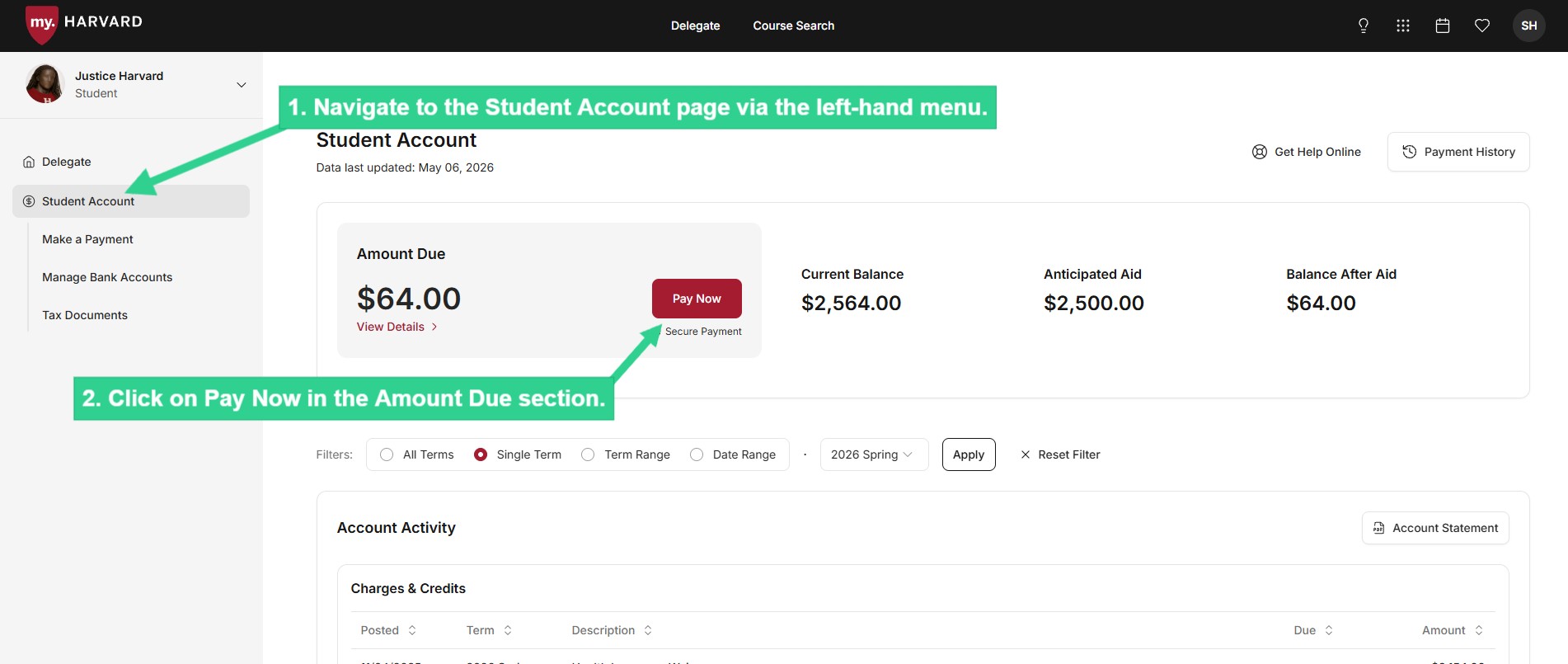Screen dimensions: 1568x664
Task: Click the Payment History clock icon
Action: (x=1410, y=152)
